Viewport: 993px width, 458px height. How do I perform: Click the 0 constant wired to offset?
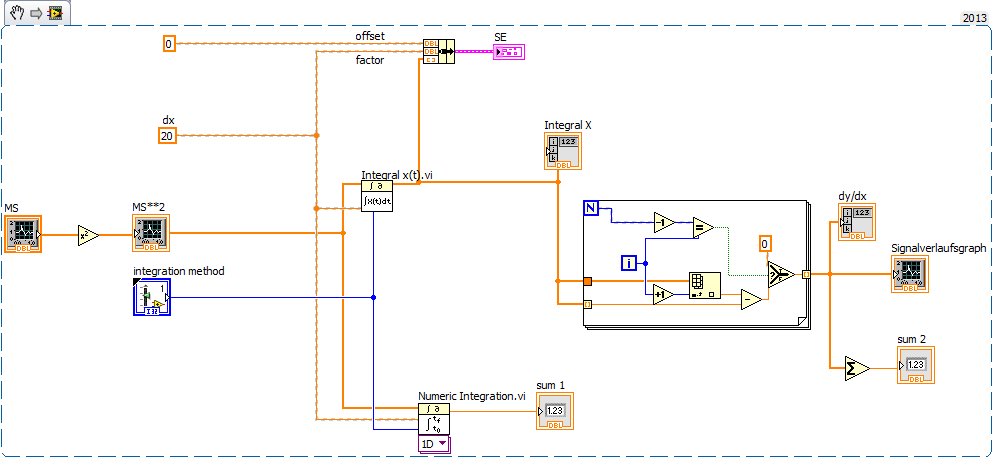169,43
